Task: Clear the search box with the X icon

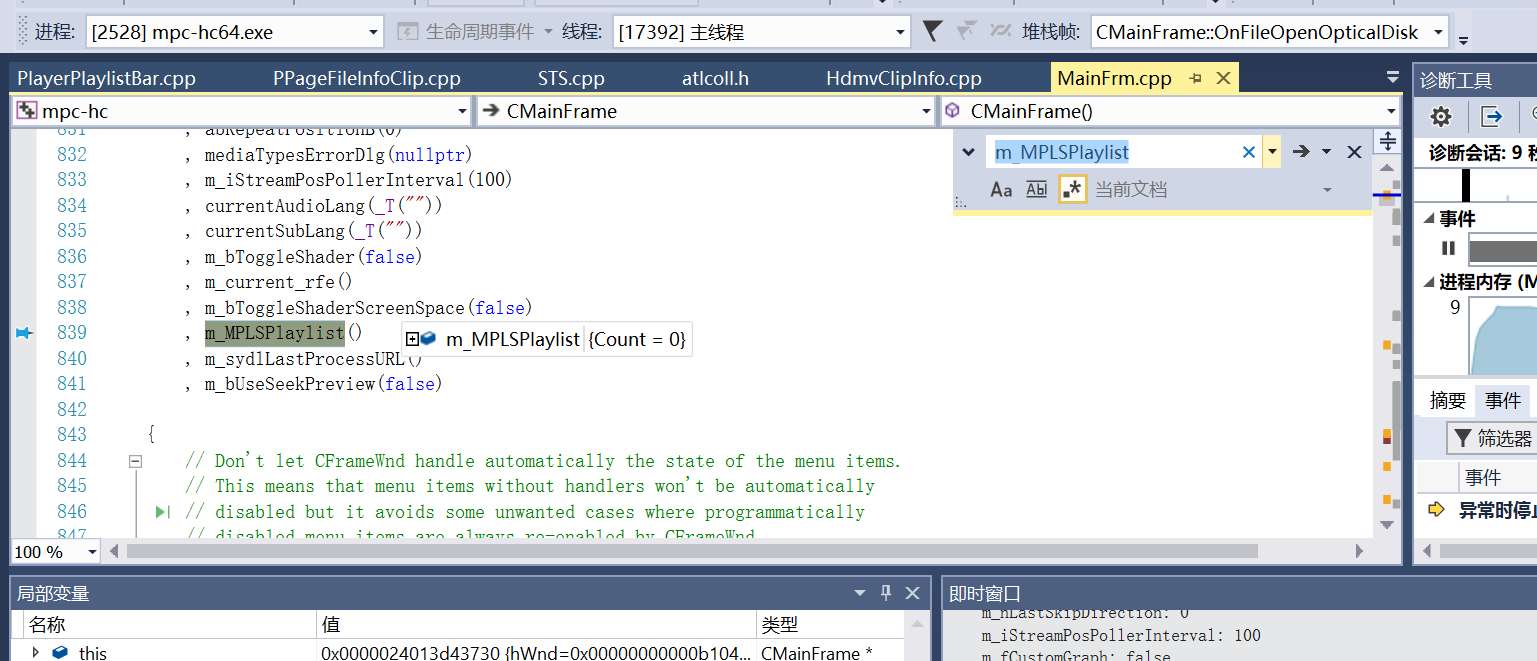Action: pos(1248,151)
